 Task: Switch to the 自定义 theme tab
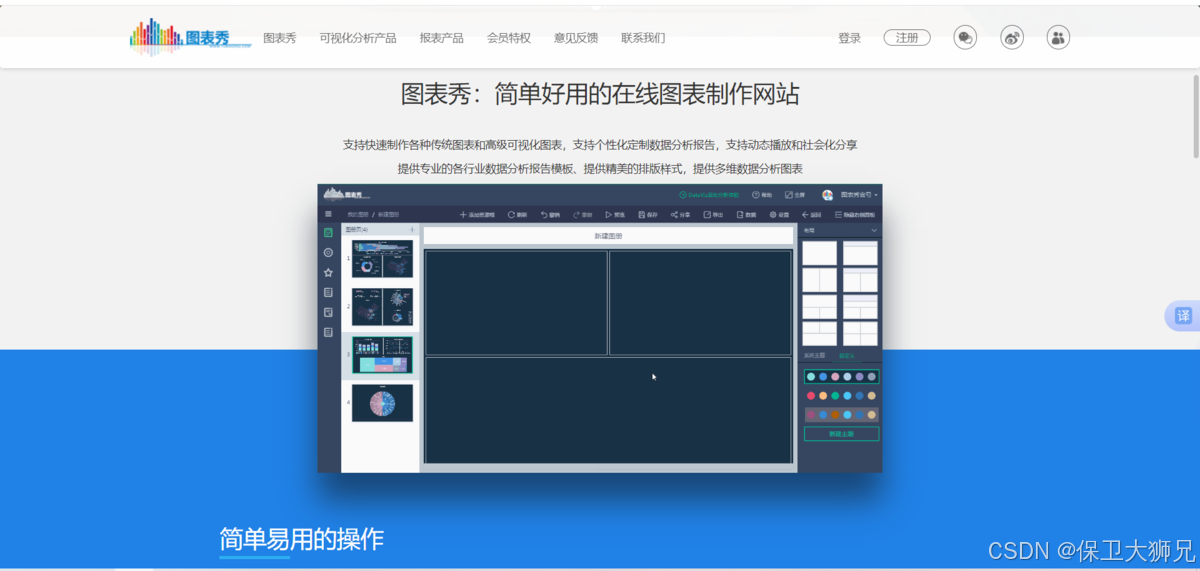pyautogui.click(x=846, y=356)
